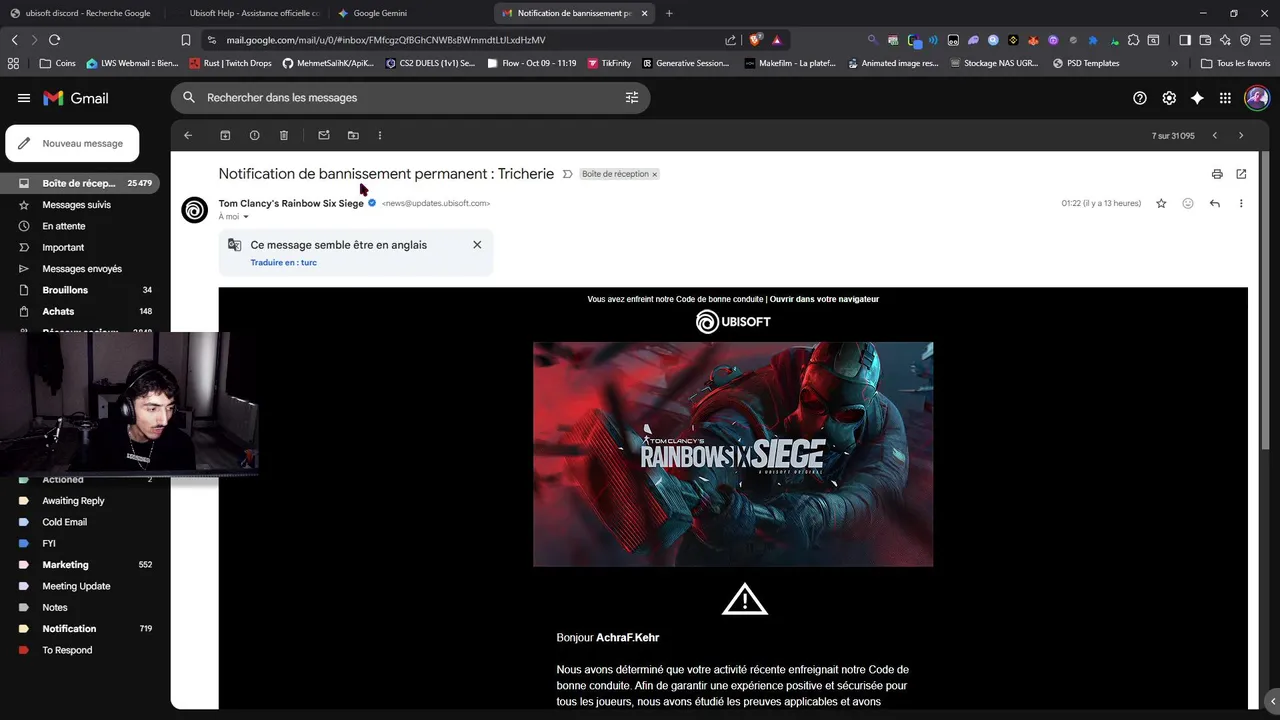Dismiss the translation suggestion banner

pos(477,245)
